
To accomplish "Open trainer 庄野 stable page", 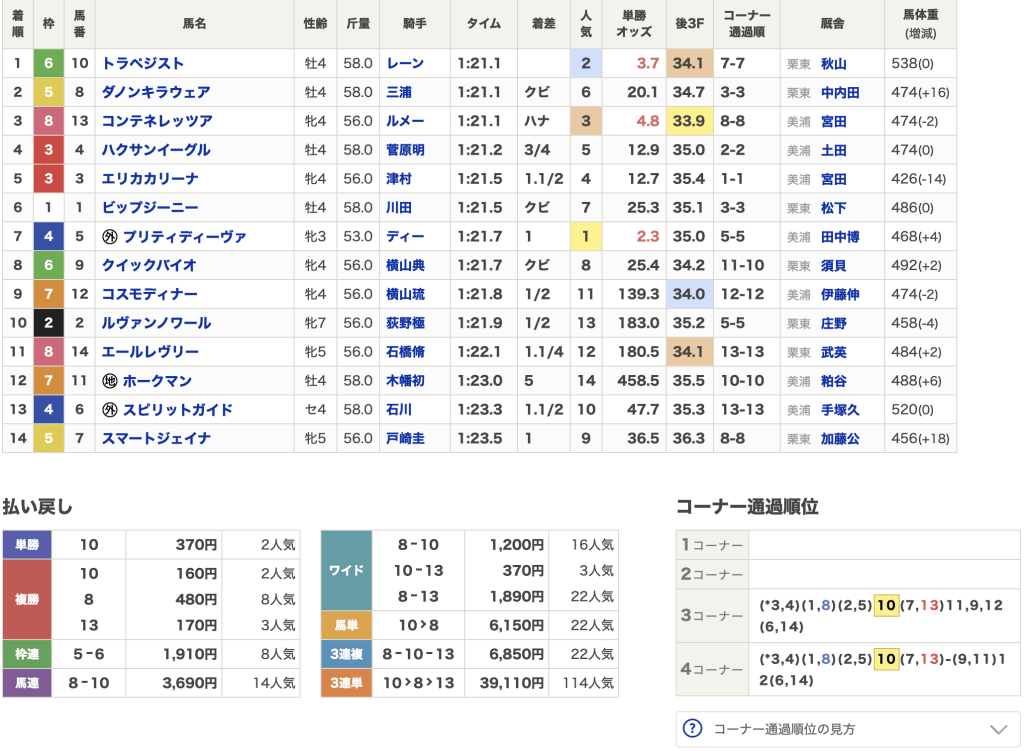I will pyautogui.click(x=833, y=323).
